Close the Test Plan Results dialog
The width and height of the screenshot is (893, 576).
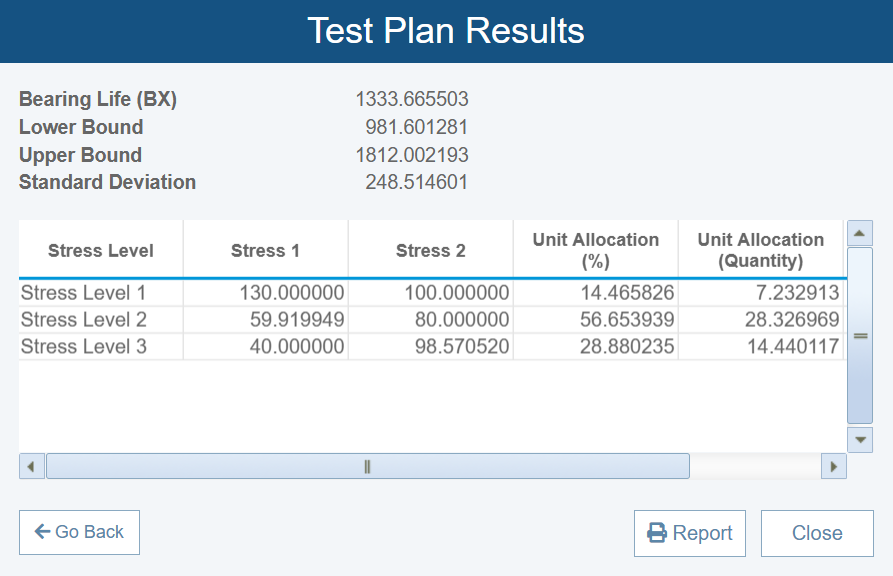click(817, 533)
